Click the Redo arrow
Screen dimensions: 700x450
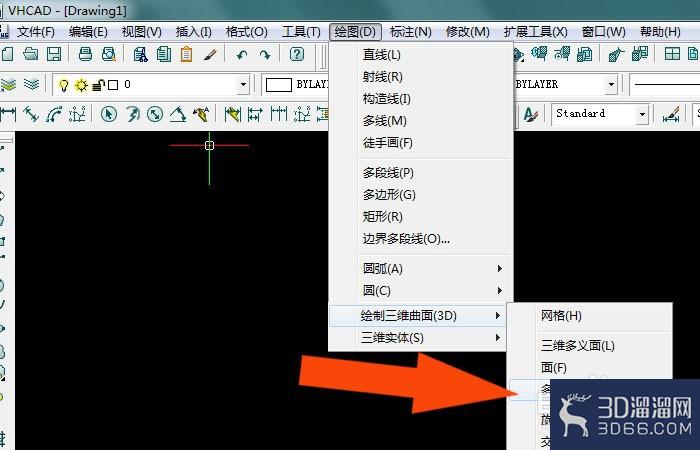pos(265,54)
